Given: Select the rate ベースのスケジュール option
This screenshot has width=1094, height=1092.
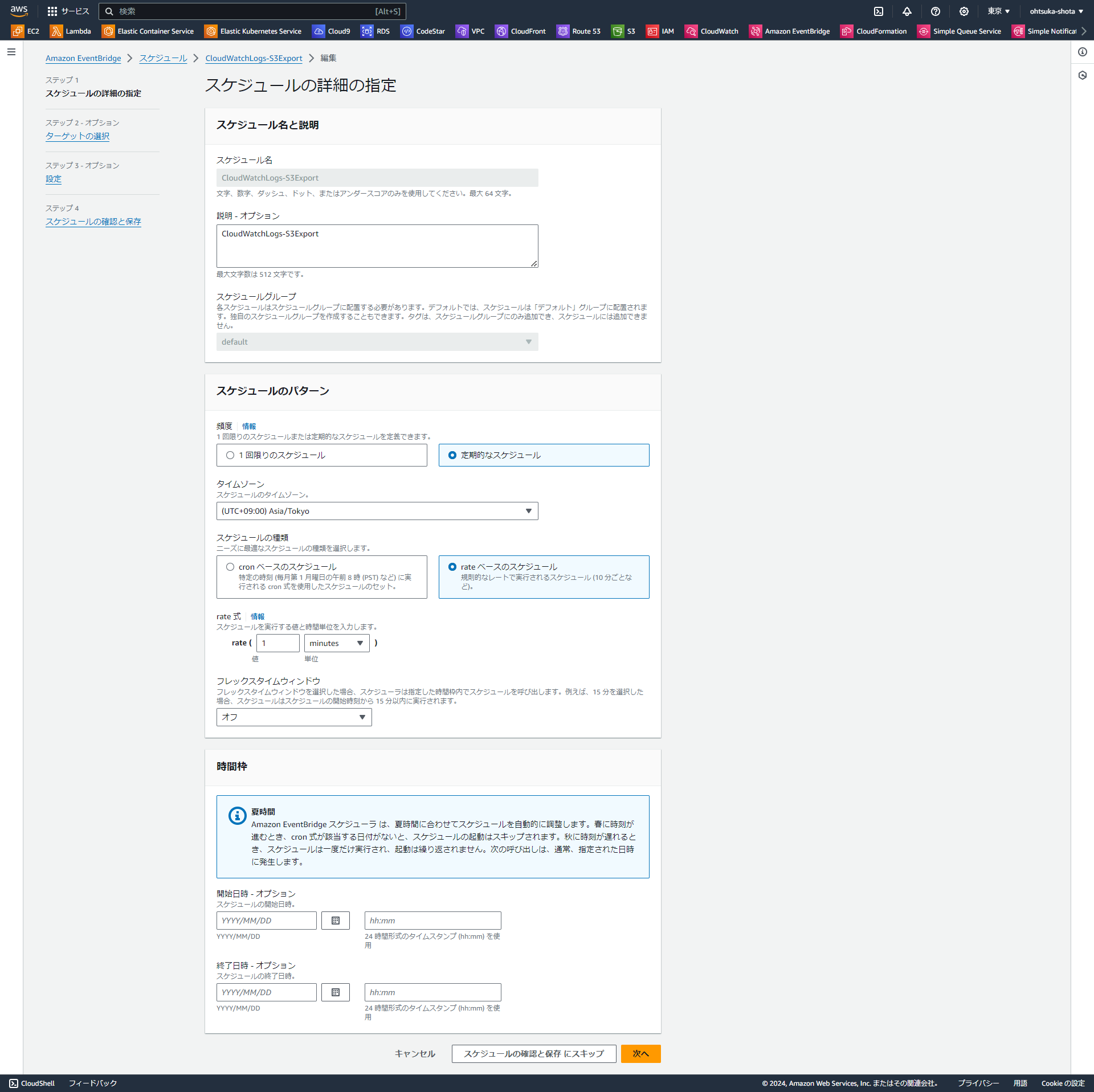Looking at the screenshot, I should [x=452, y=566].
